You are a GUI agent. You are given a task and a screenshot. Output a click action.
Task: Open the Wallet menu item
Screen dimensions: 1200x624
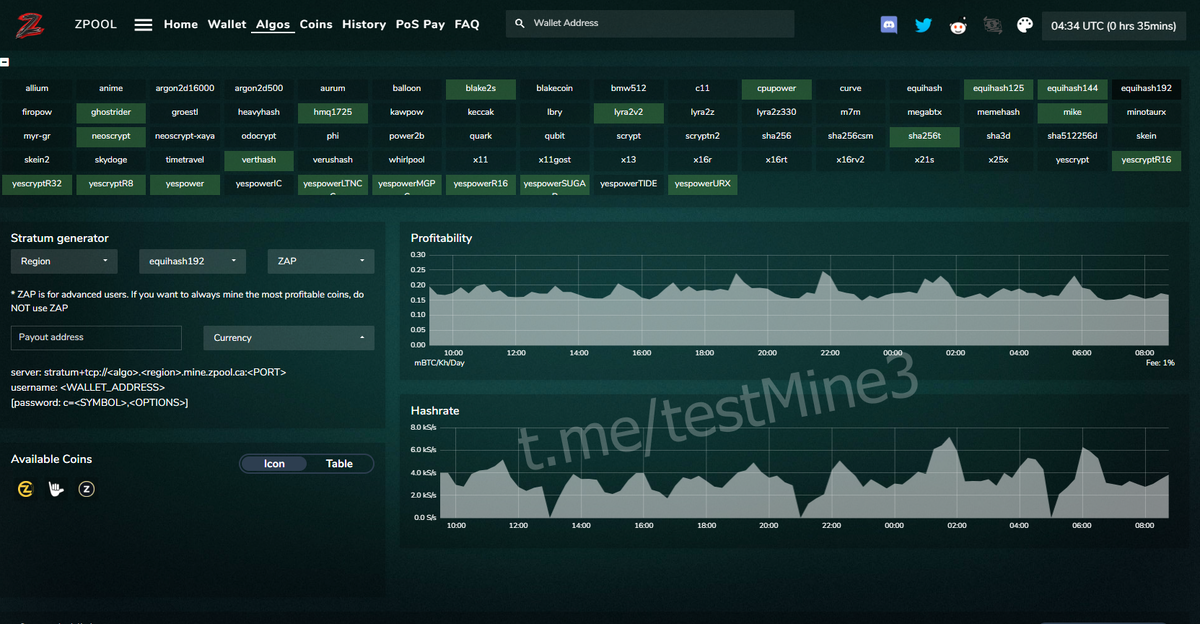(227, 24)
